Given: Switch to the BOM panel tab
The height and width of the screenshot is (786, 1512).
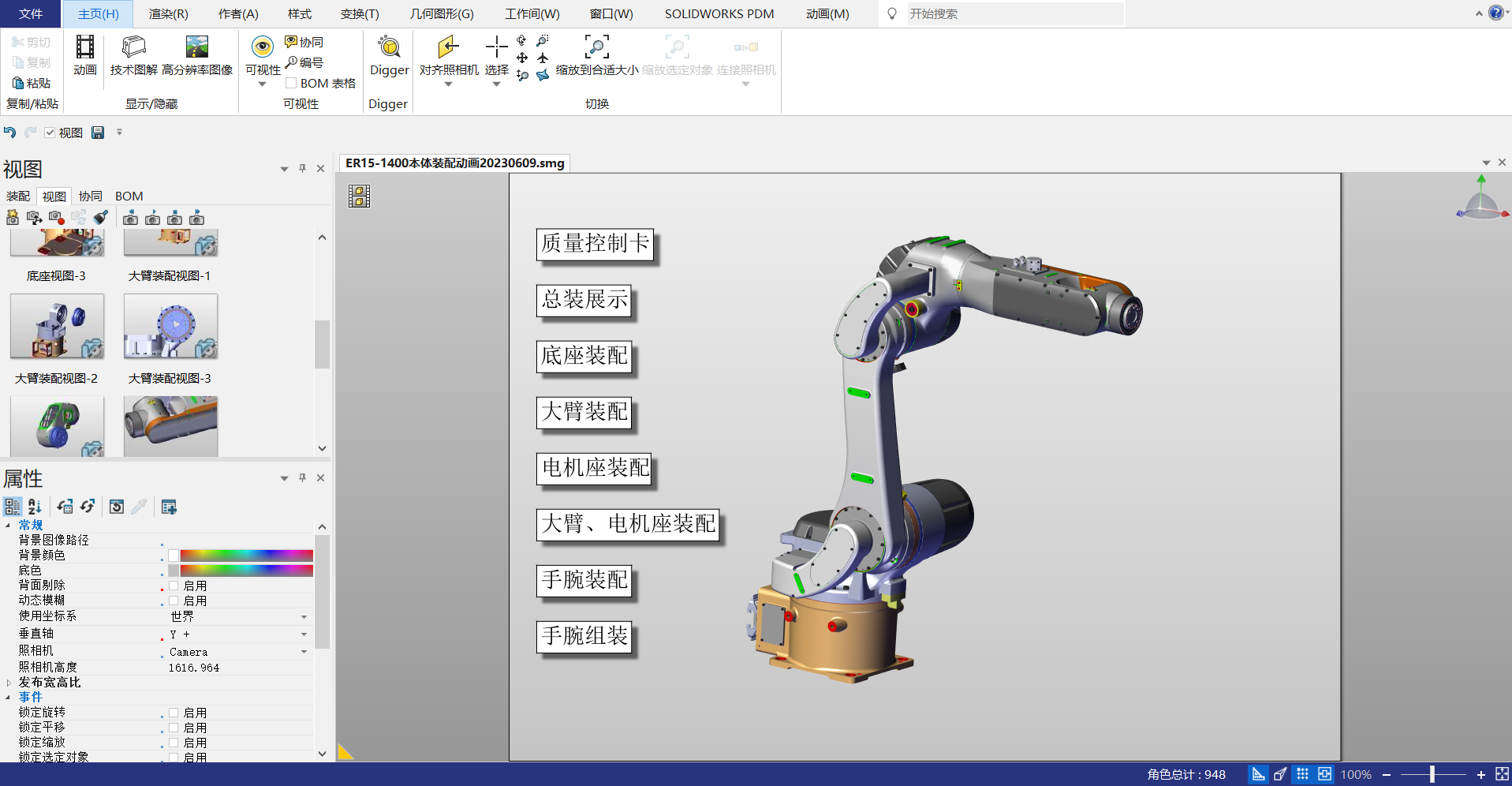Looking at the screenshot, I should [129, 196].
